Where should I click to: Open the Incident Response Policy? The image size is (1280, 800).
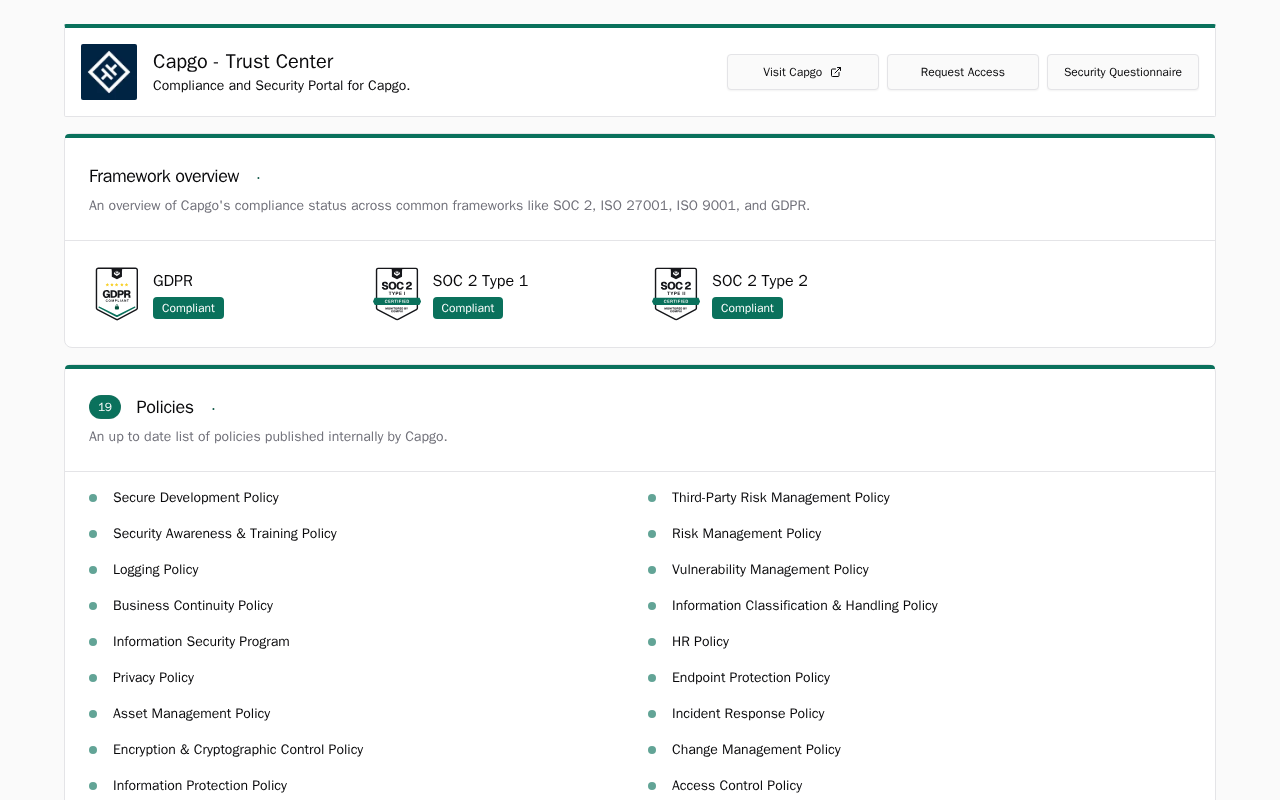click(x=748, y=714)
